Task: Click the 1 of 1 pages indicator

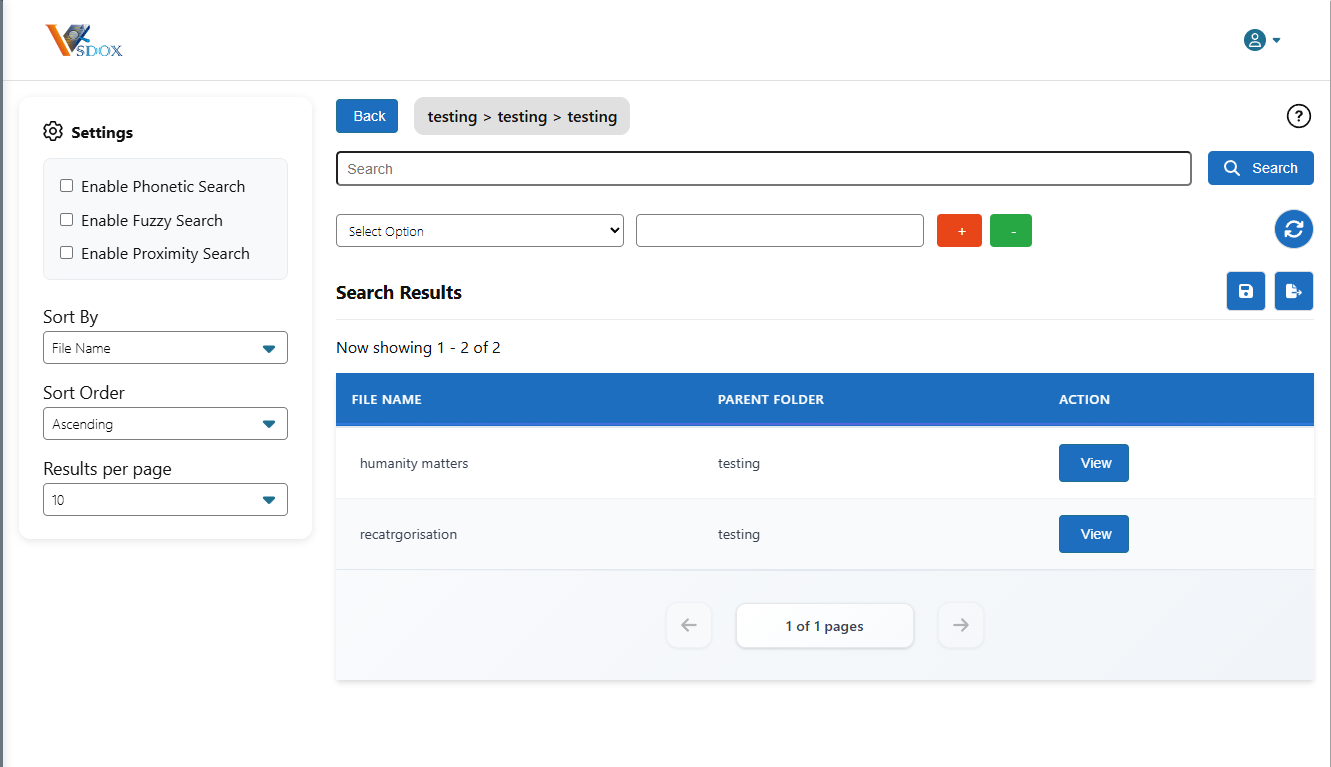Action: click(x=825, y=626)
